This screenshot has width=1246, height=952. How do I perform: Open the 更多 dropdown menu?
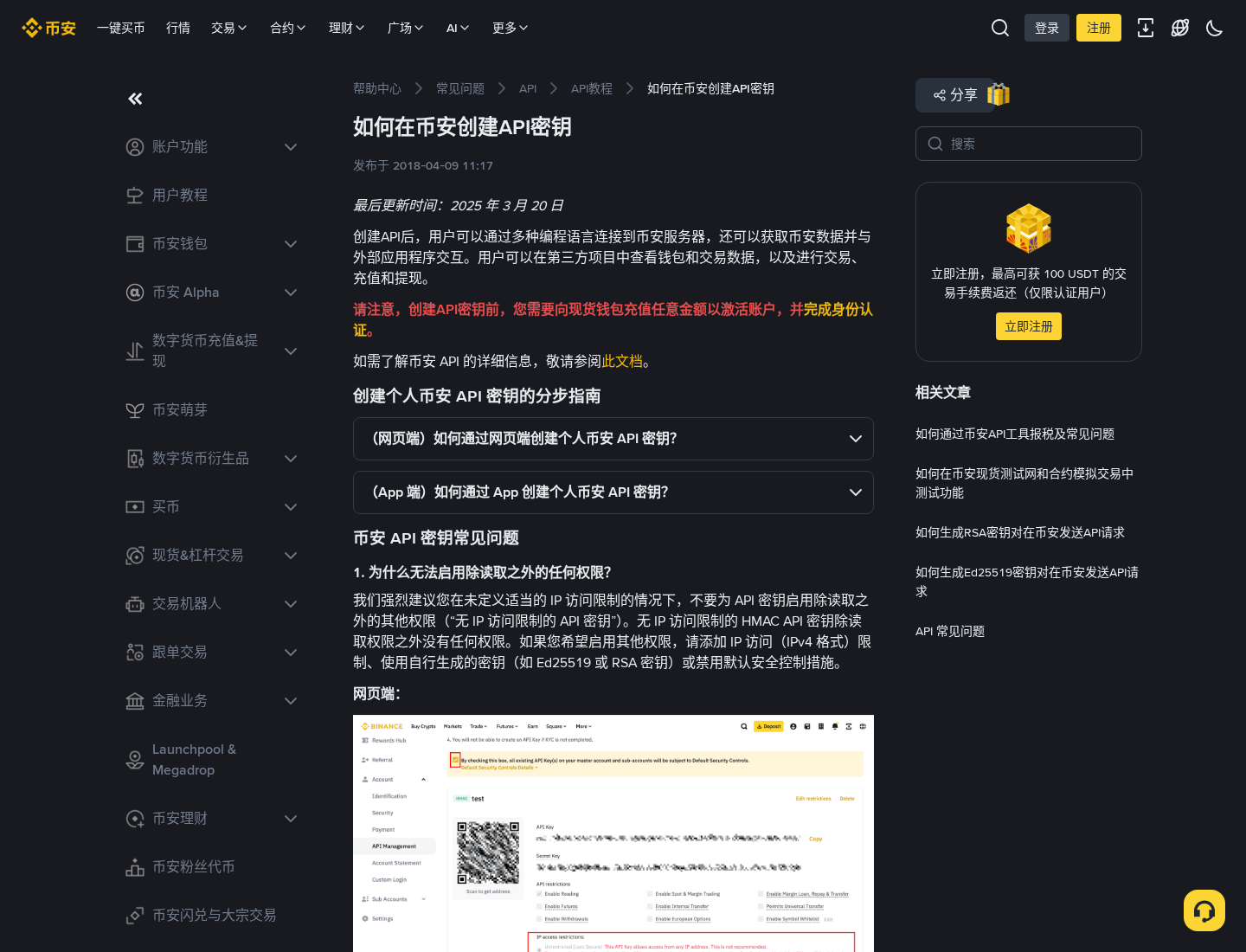[x=511, y=28]
